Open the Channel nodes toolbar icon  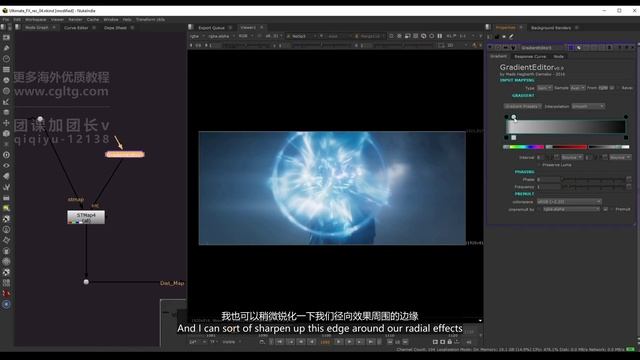tap(6, 69)
